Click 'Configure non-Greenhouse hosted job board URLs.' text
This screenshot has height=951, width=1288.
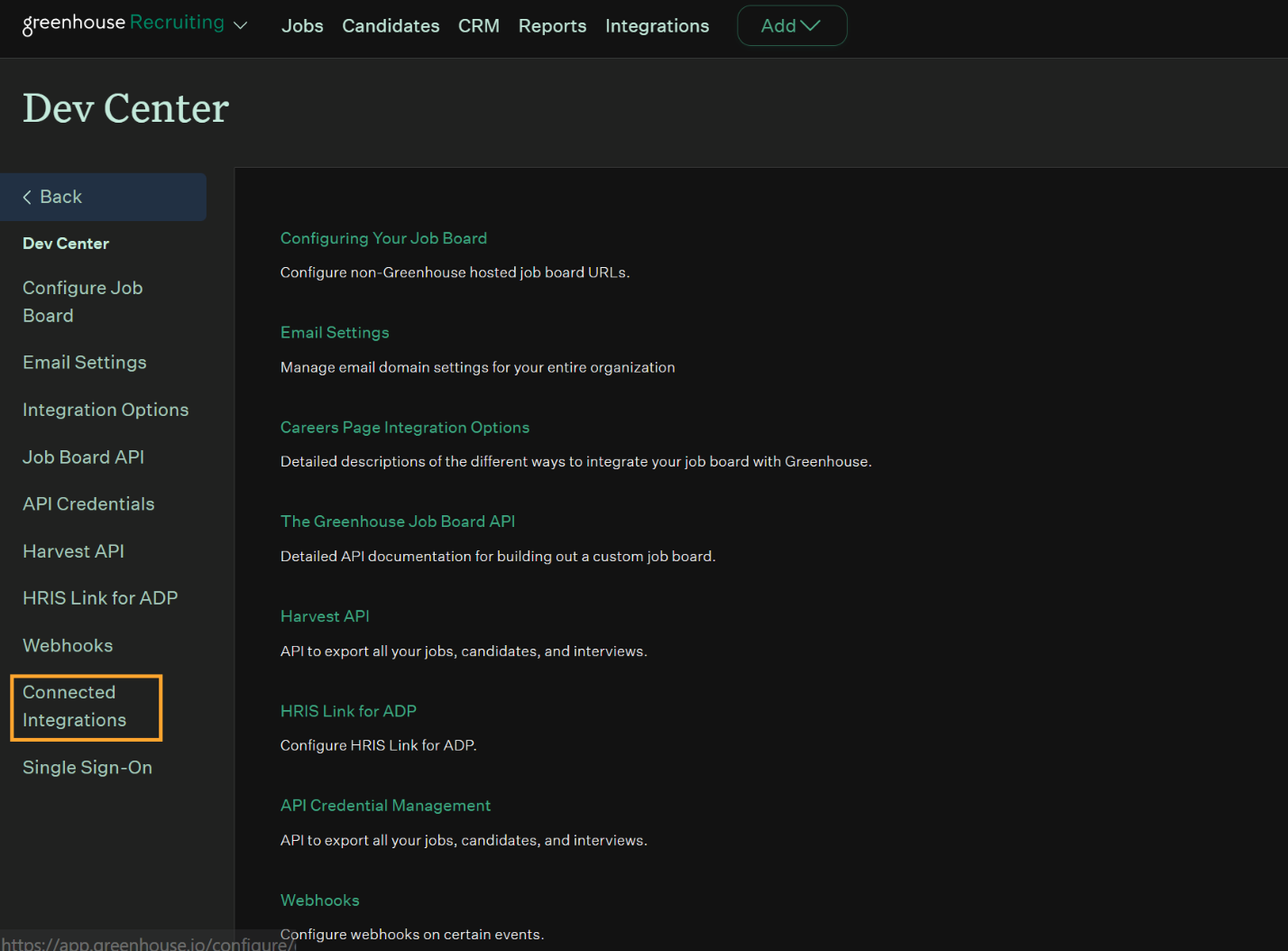(x=455, y=272)
